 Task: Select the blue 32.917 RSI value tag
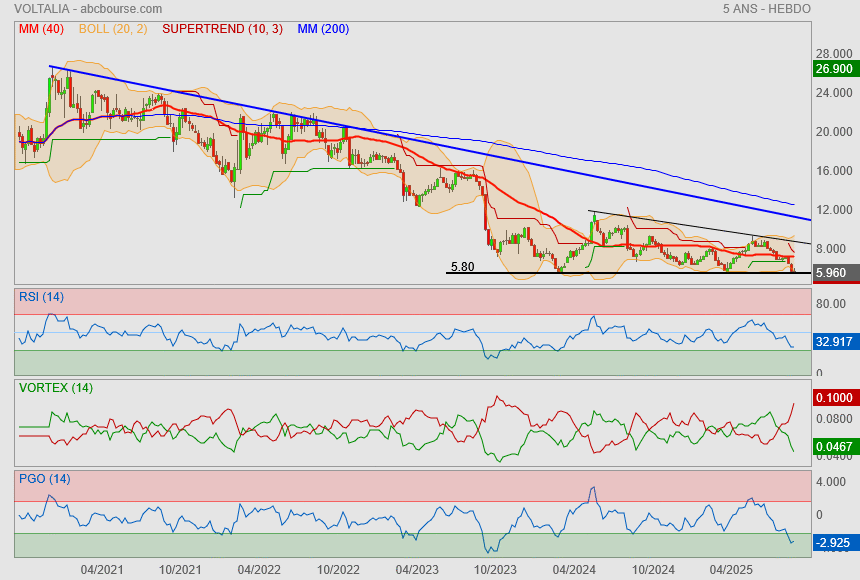click(x=834, y=341)
